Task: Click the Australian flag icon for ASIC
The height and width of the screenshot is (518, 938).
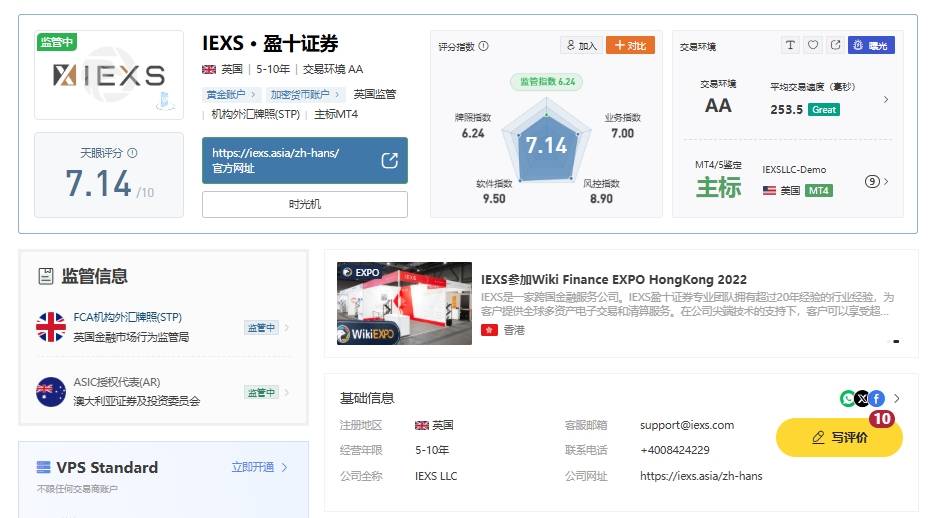Action: [51, 392]
